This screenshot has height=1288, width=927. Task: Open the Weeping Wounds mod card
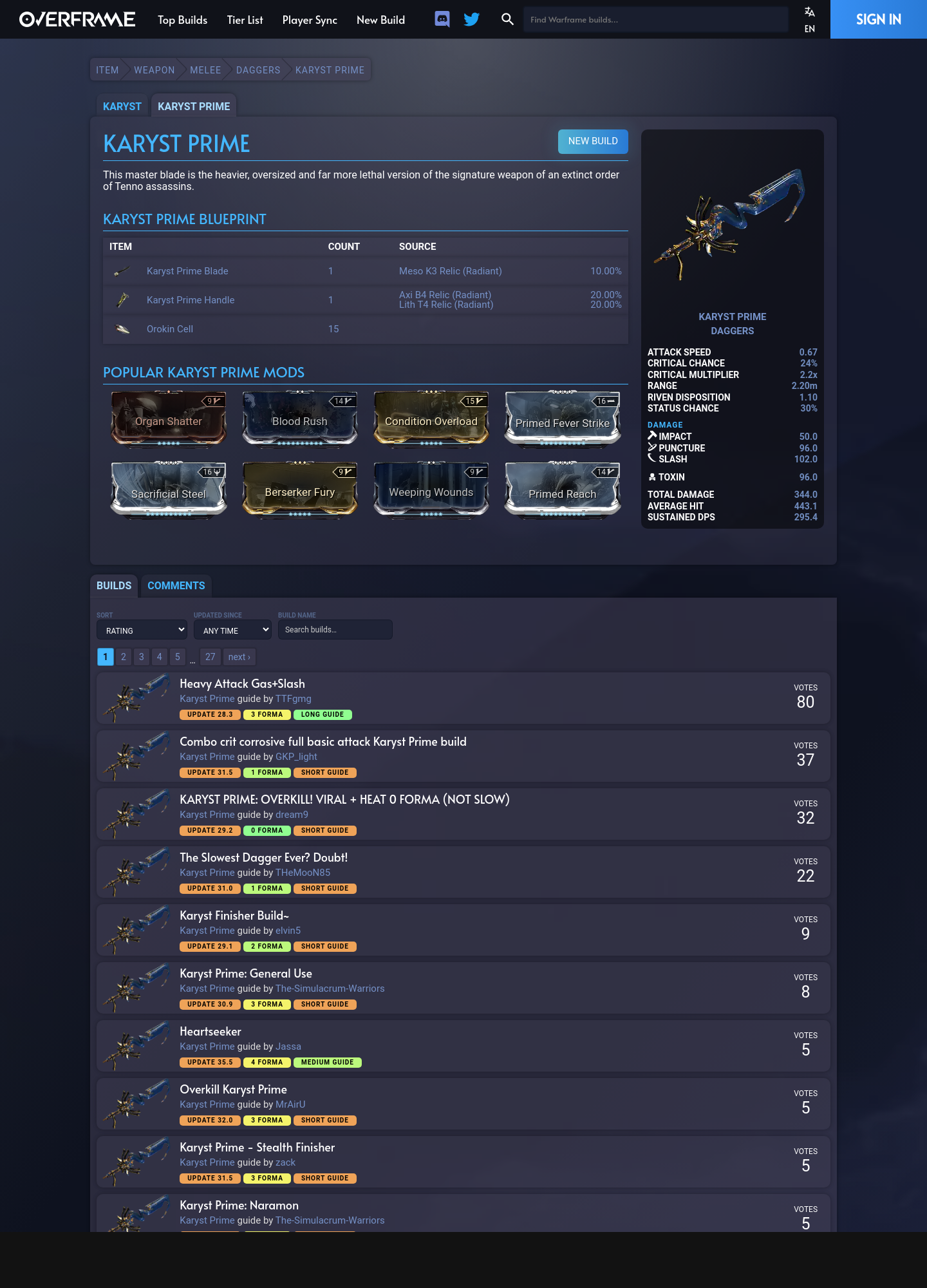431,490
